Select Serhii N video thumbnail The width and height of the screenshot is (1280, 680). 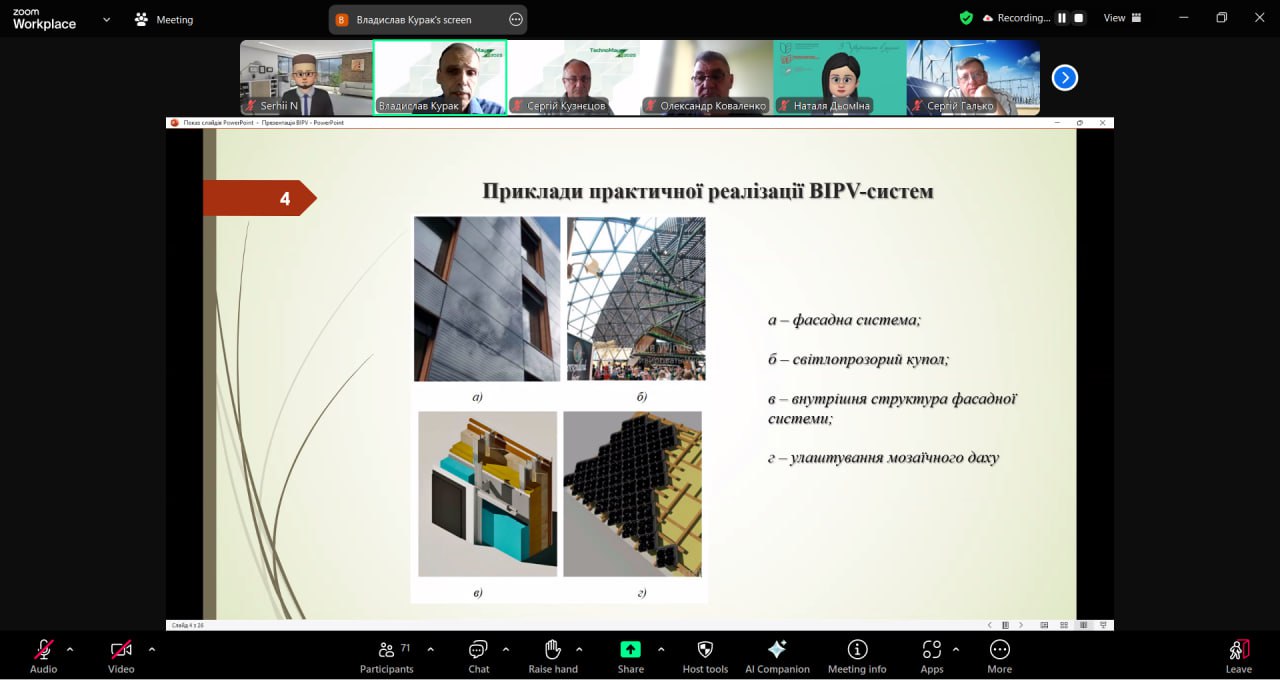click(x=306, y=78)
